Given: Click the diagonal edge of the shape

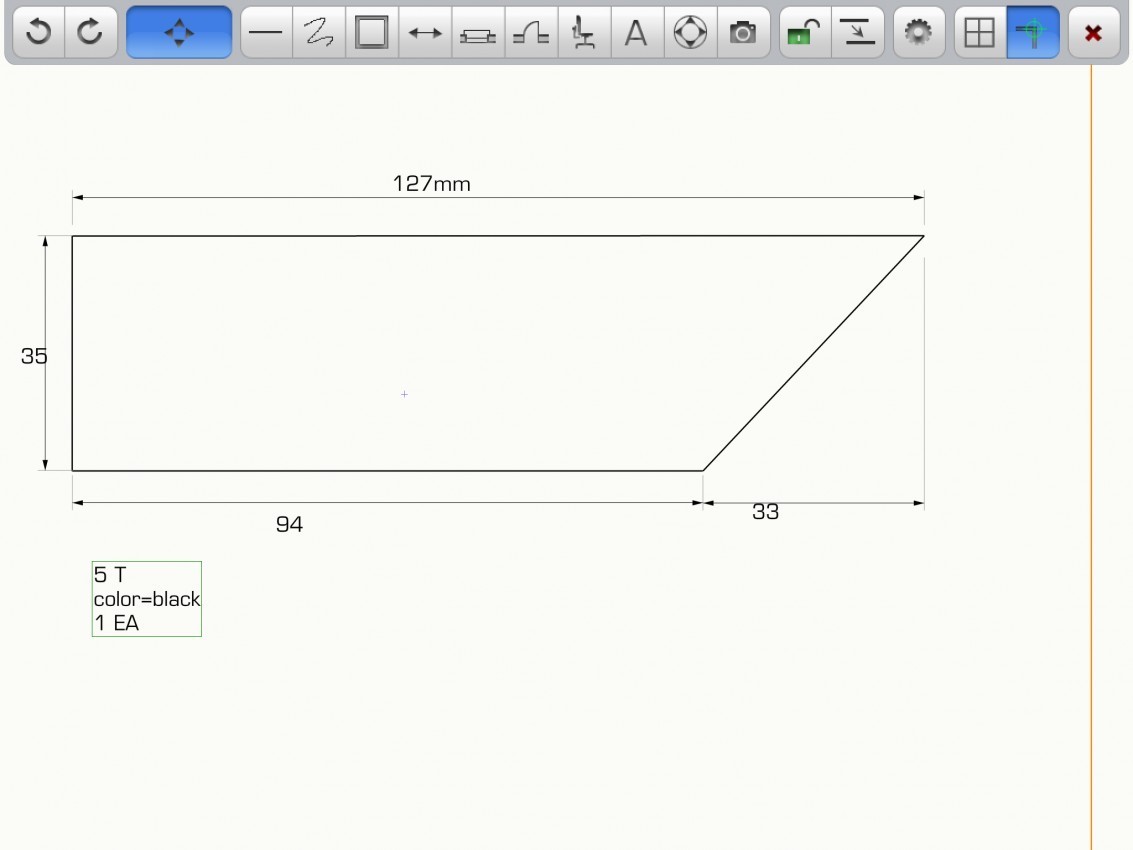Looking at the screenshot, I should pos(814,353).
